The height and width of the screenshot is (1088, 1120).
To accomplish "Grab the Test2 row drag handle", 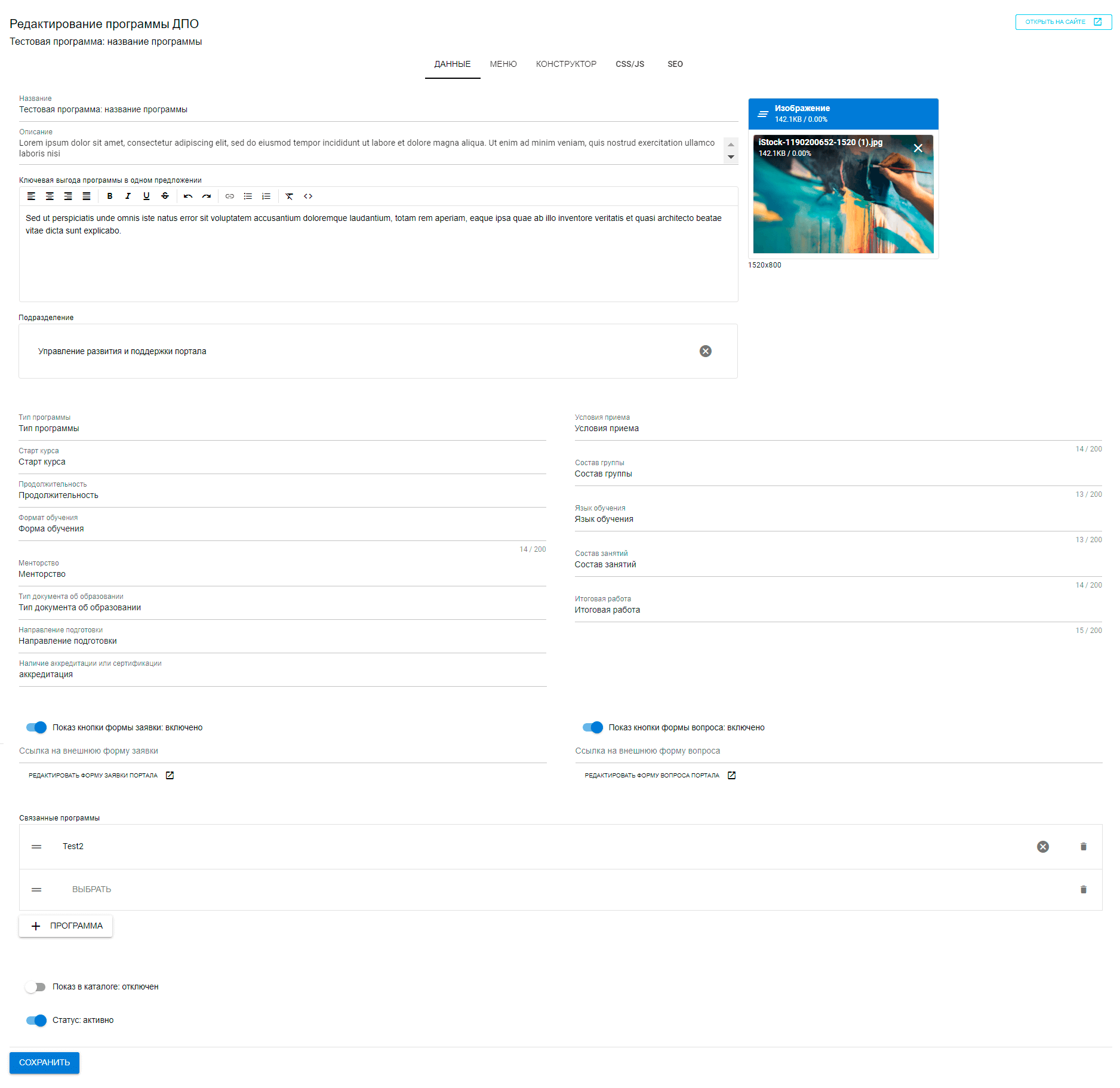I will click(x=36, y=847).
